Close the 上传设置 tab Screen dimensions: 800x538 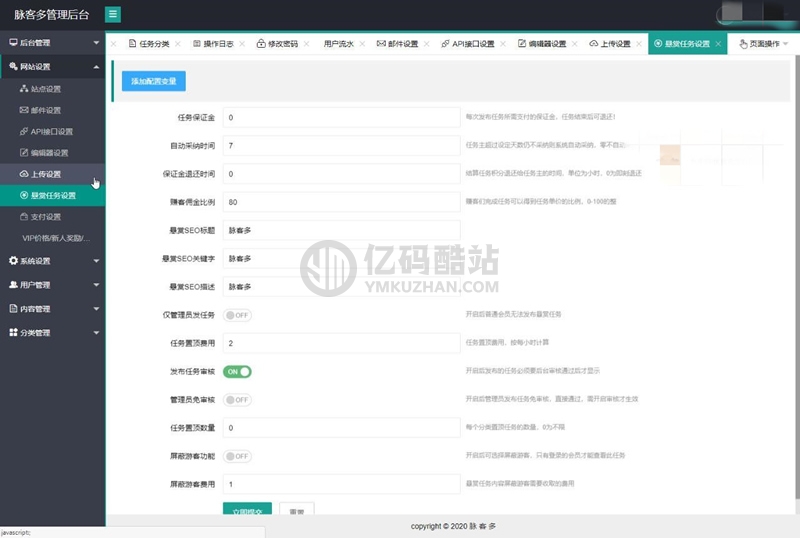[x=639, y=44]
